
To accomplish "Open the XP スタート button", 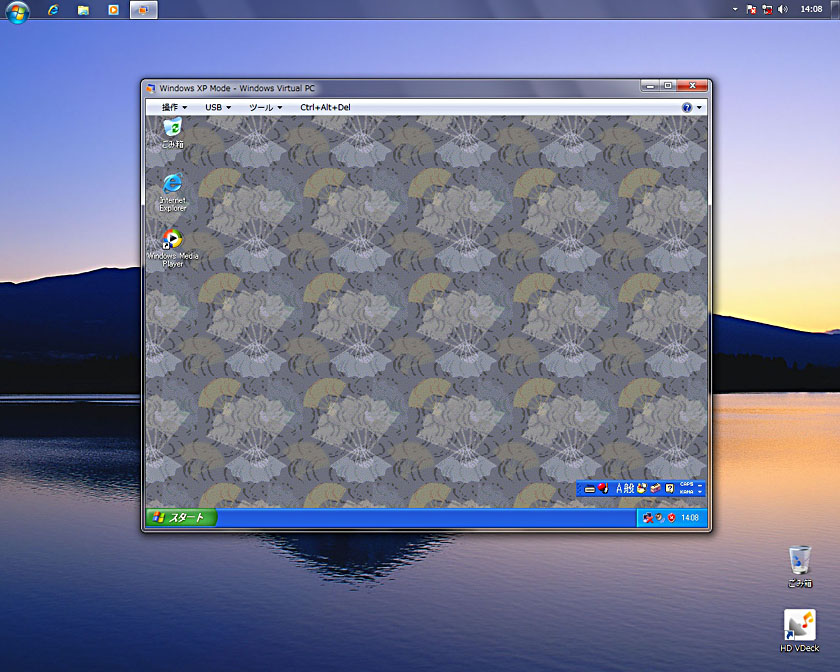I will [181, 518].
